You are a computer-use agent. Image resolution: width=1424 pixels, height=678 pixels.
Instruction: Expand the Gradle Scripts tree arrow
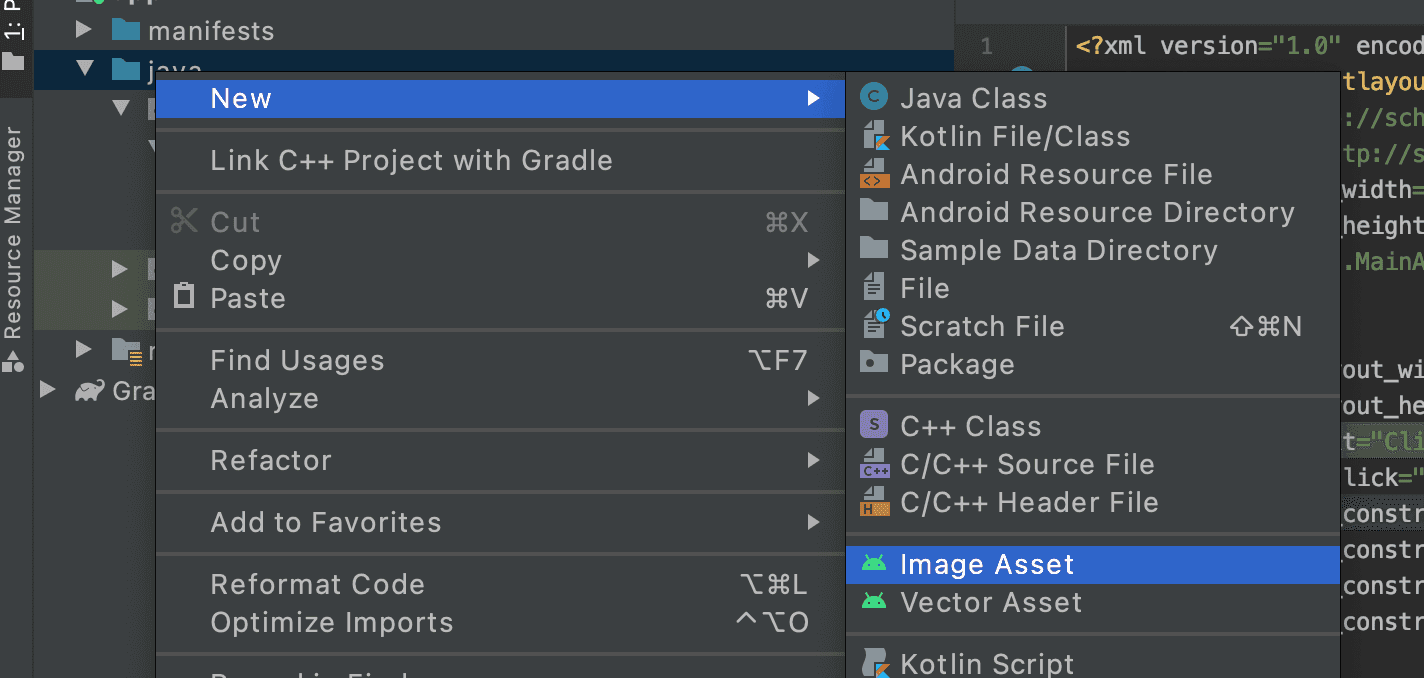pos(47,390)
